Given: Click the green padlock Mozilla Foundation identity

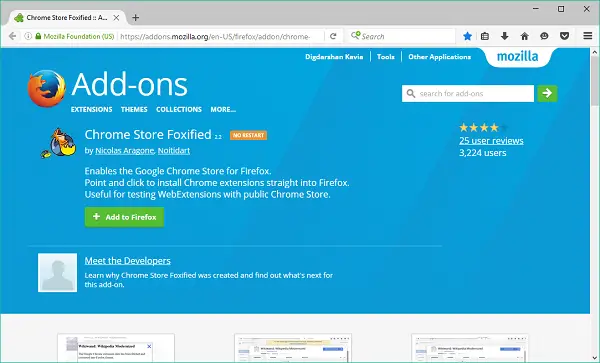Looking at the screenshot, I should [75, 36].
